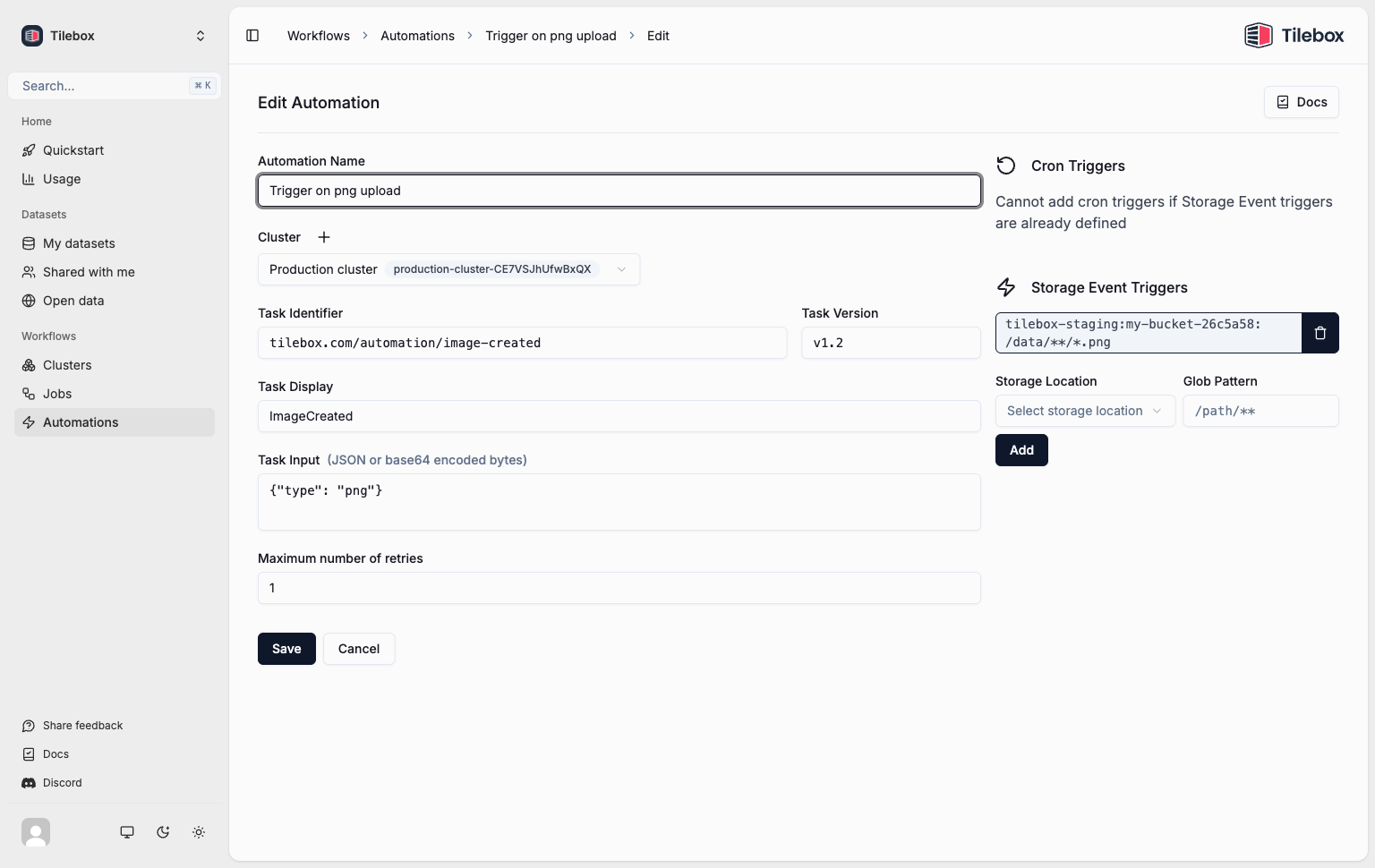The height and width of the screenshot is (868, 1375).
Task: Navigate to Workflows via breadcrumb
Action: point(318,36)
